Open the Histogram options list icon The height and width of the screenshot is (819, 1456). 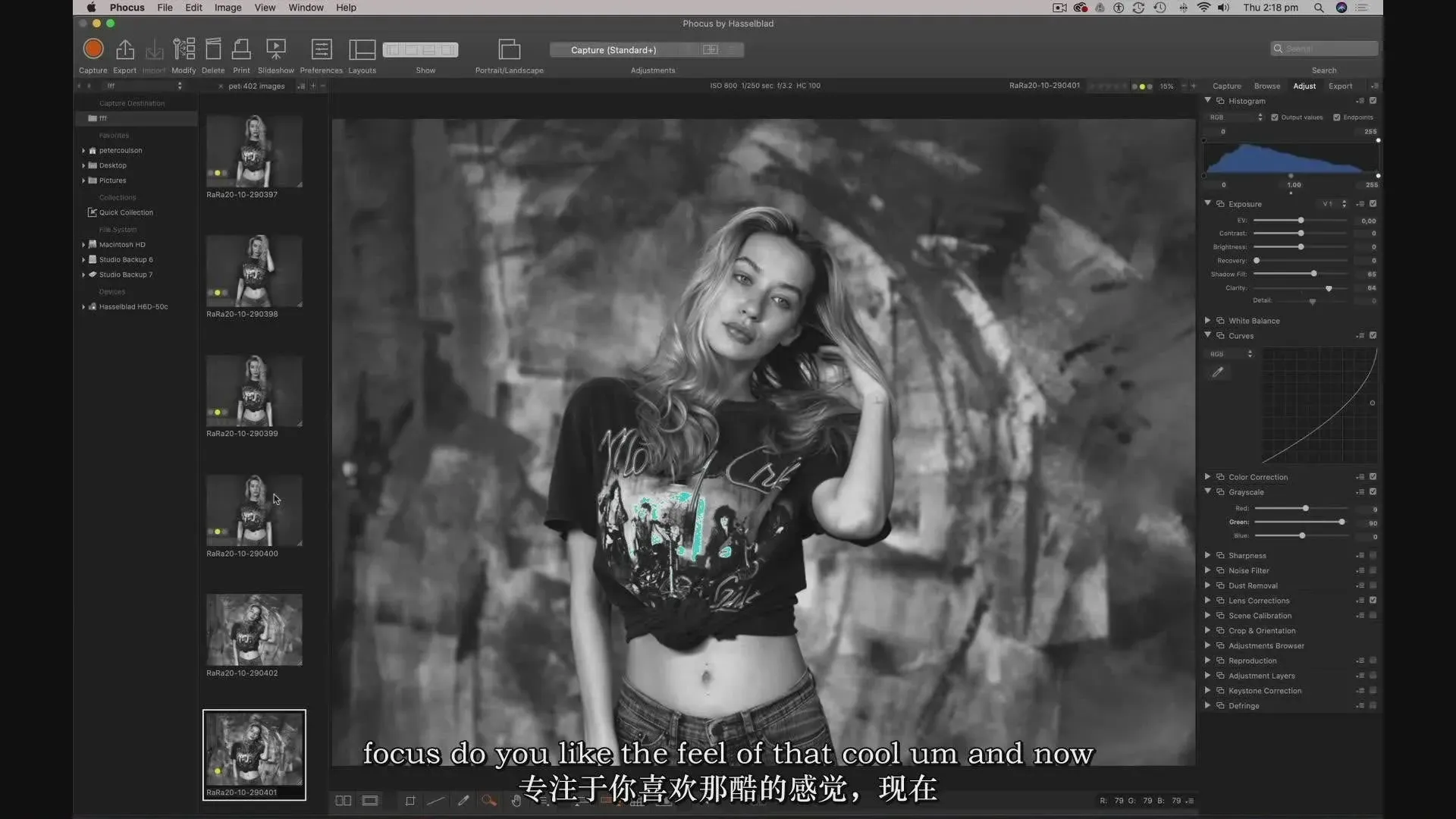(x=1360, y=101)
